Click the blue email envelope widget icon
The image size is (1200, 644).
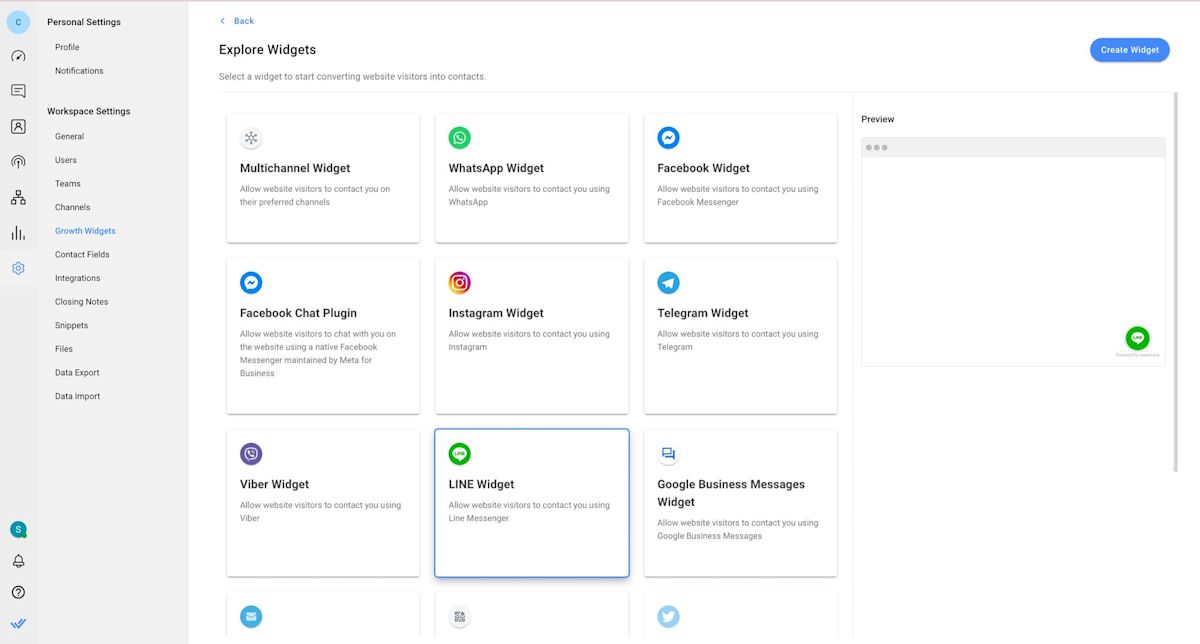pyautogui.click(x=251, y=616)
